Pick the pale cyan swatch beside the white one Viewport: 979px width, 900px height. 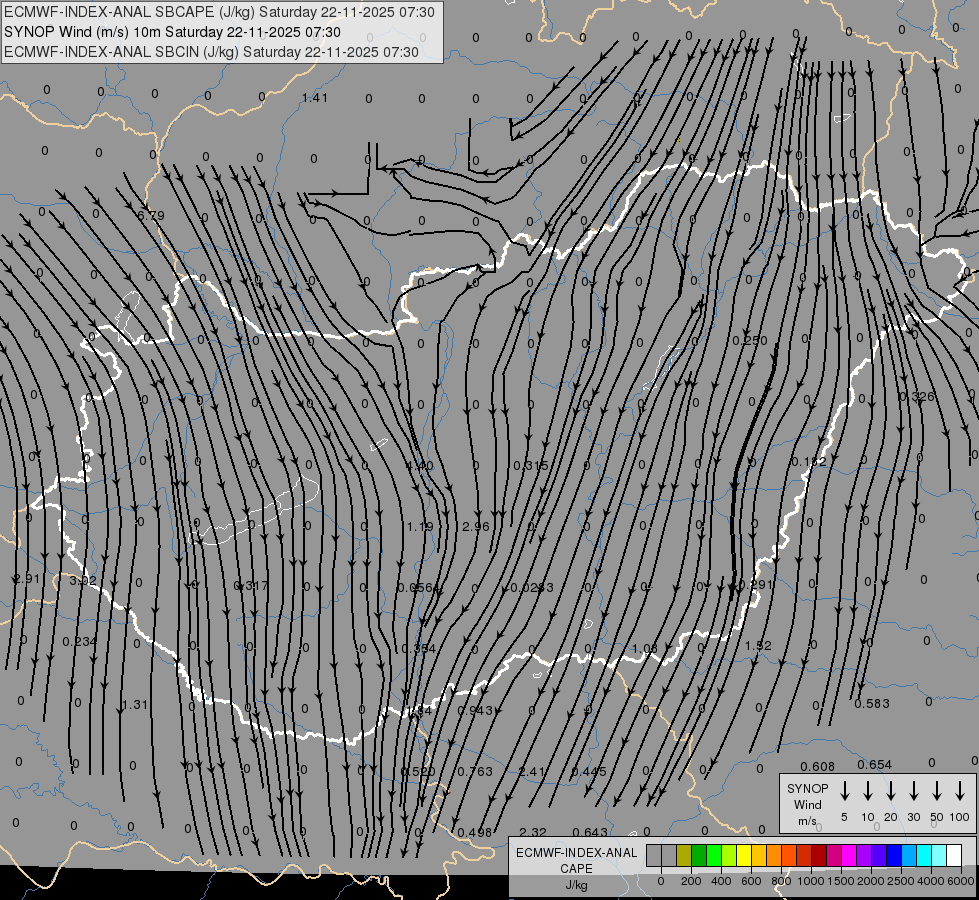point(939,856)
